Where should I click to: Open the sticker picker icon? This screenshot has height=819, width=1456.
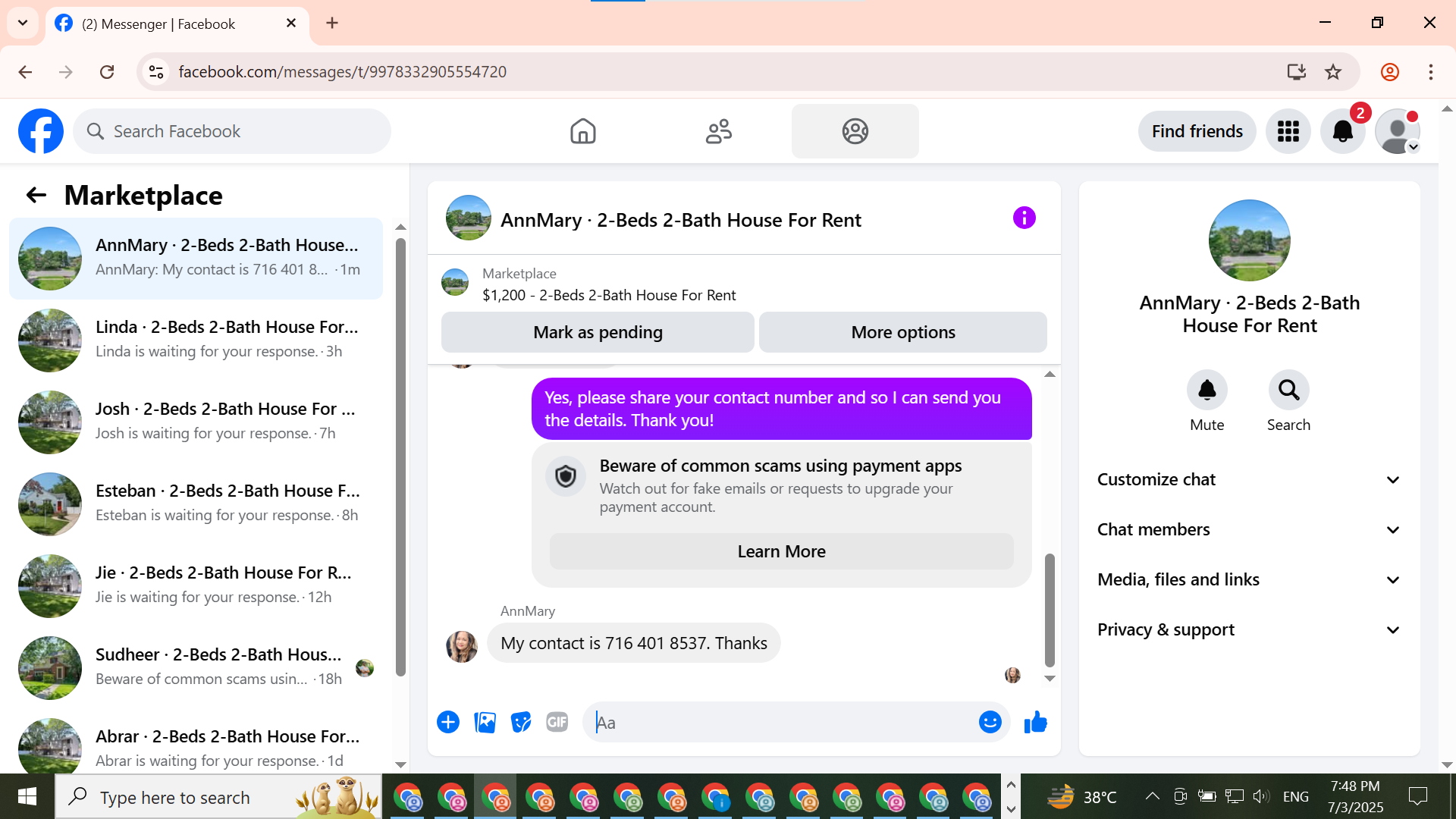521,723
